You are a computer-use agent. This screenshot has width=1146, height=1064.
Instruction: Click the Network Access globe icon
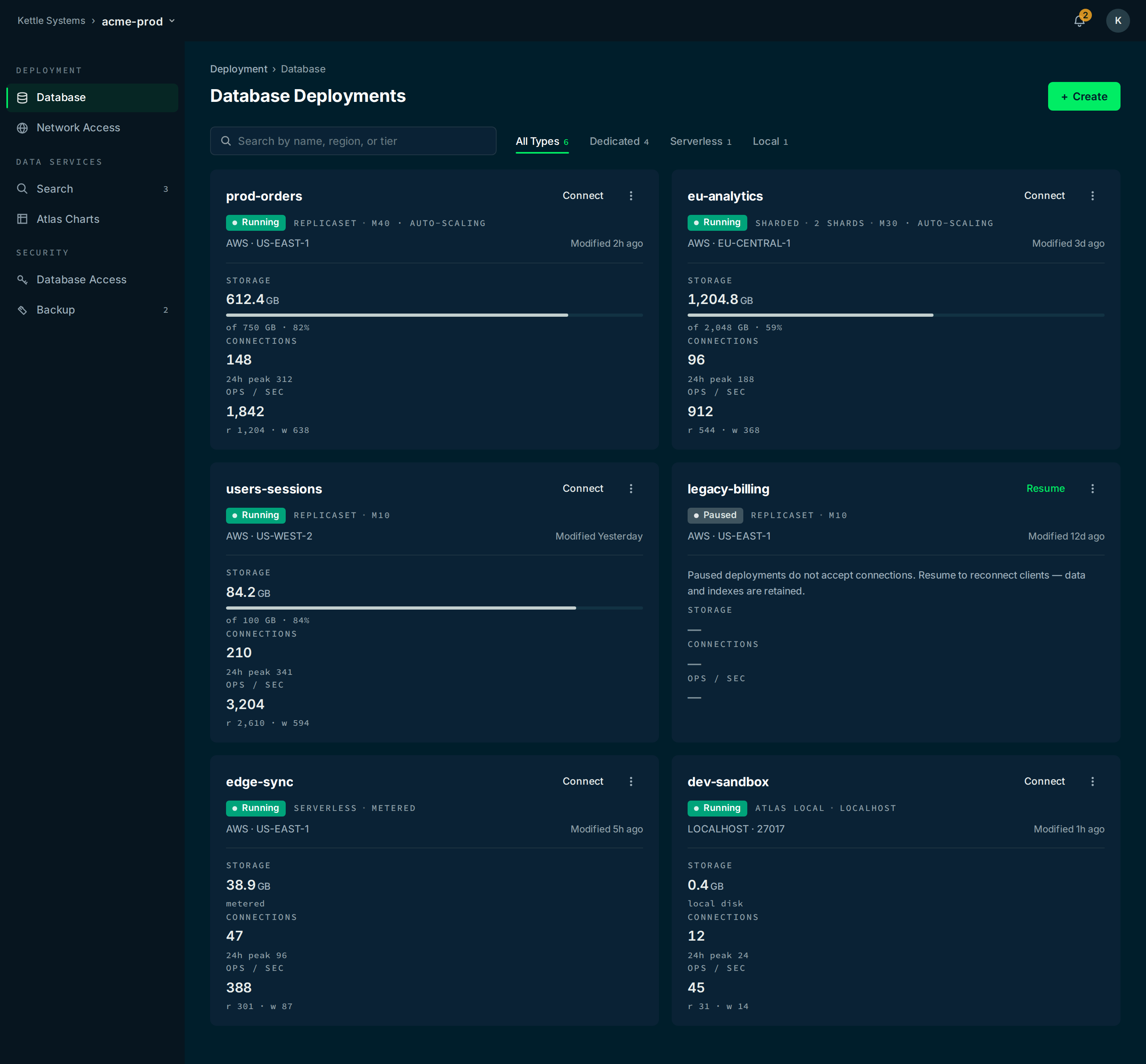click(x=22, y=128)
